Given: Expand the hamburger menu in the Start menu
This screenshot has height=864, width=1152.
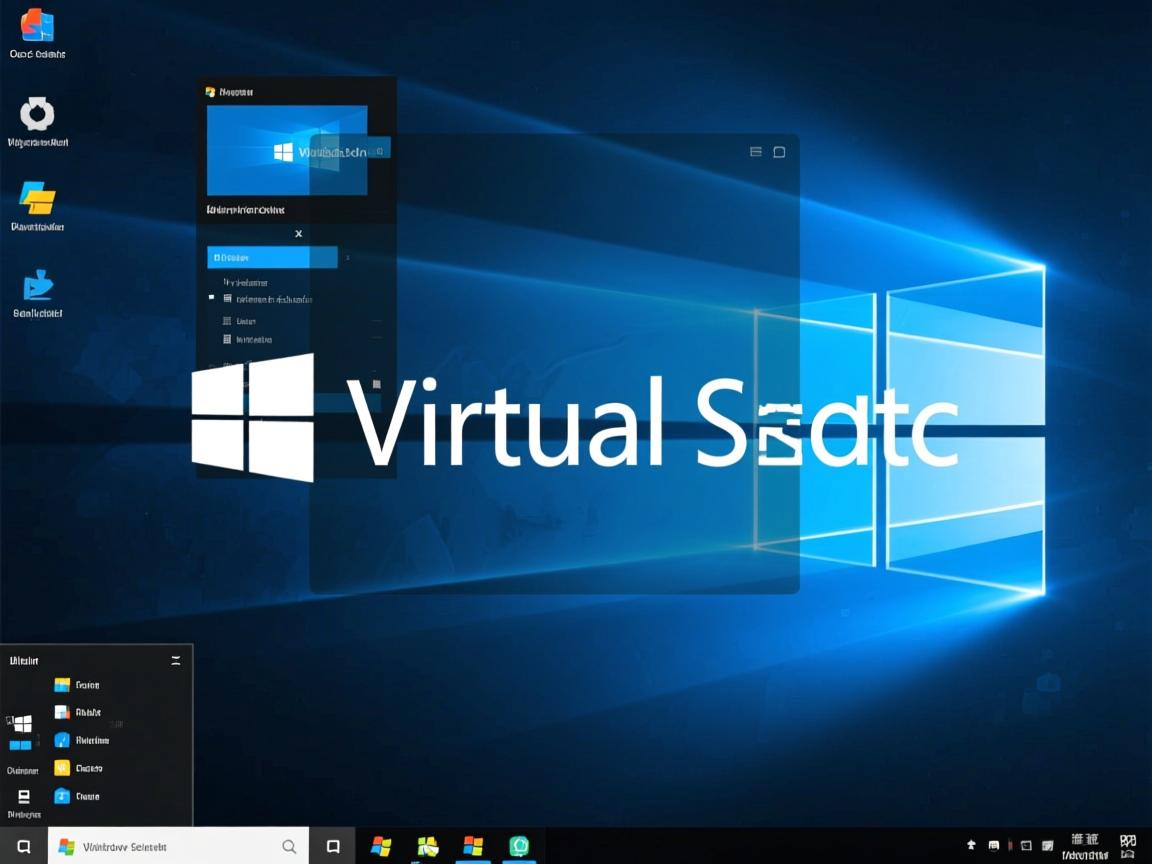Looking at the screenshot, I should pyautogui.click(x=176, y=660).
